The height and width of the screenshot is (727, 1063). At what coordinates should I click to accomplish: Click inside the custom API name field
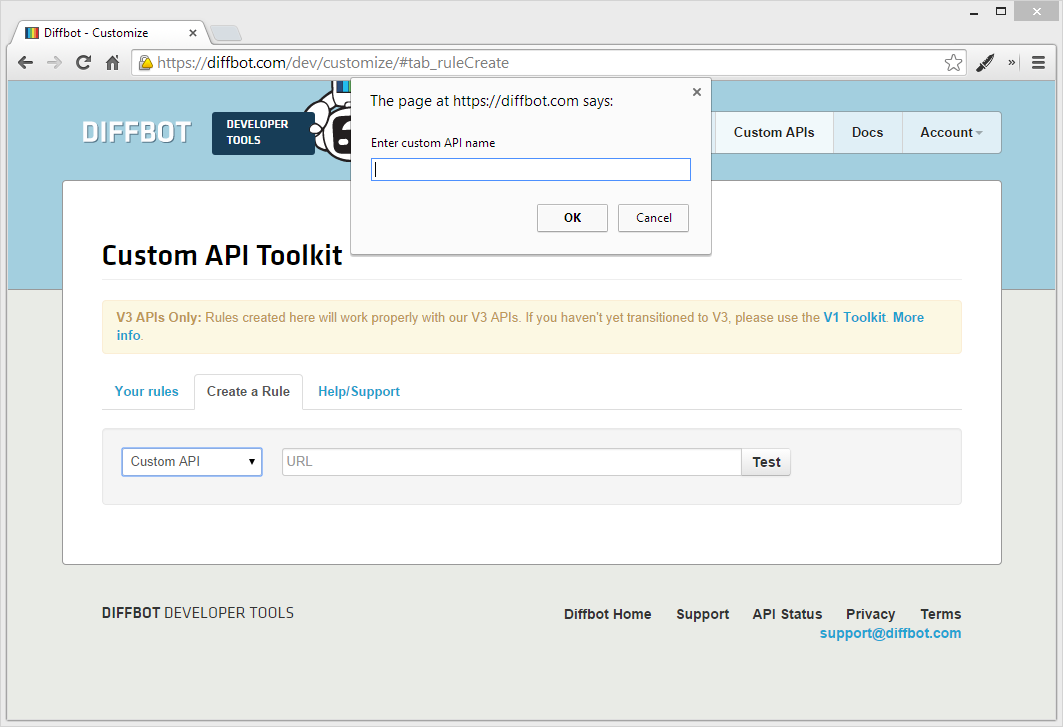pos(530,169)
